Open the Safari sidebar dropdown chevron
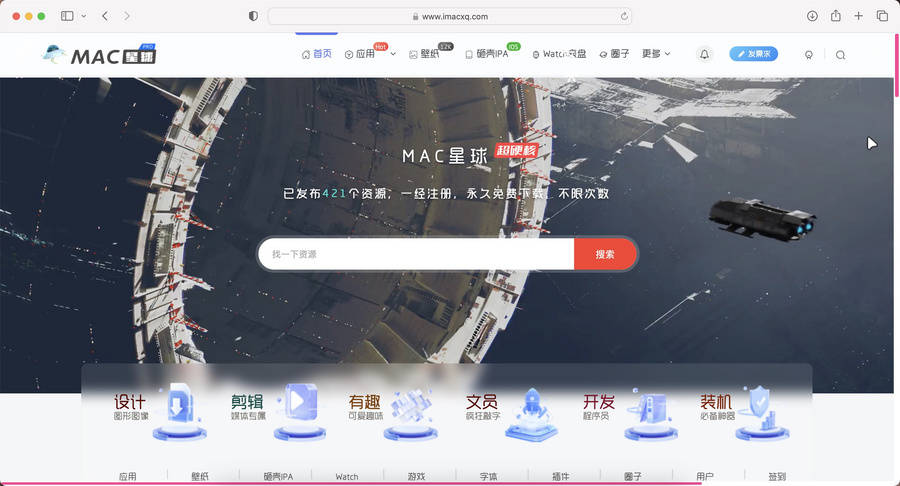The width and height of the screenshot is (900, 486). pos(84,16)
